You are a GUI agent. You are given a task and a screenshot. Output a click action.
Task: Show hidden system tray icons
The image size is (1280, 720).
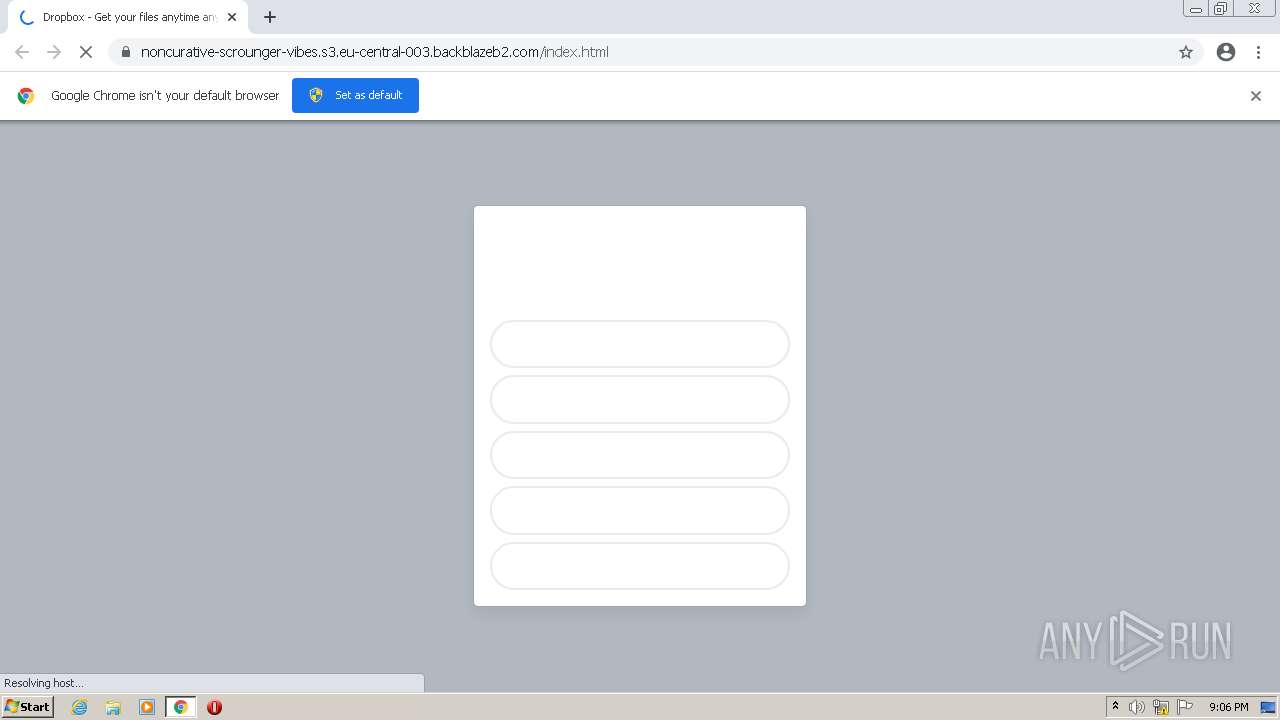click(1115, 707)
